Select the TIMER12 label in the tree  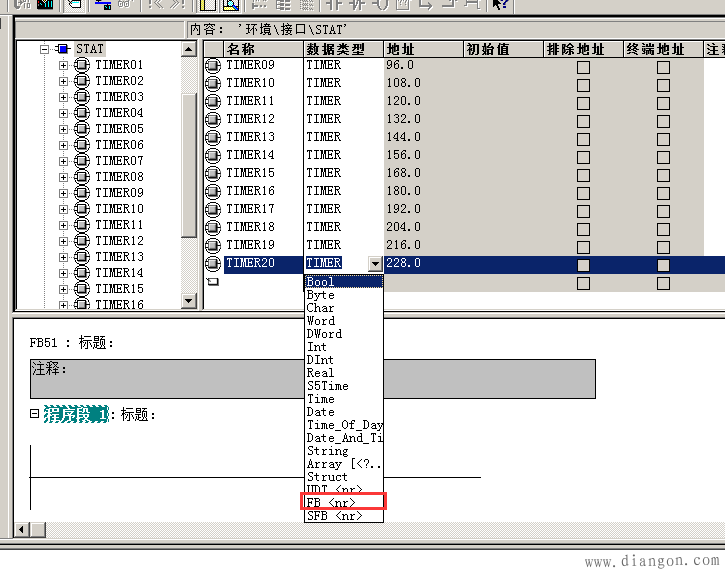(119, 241)
